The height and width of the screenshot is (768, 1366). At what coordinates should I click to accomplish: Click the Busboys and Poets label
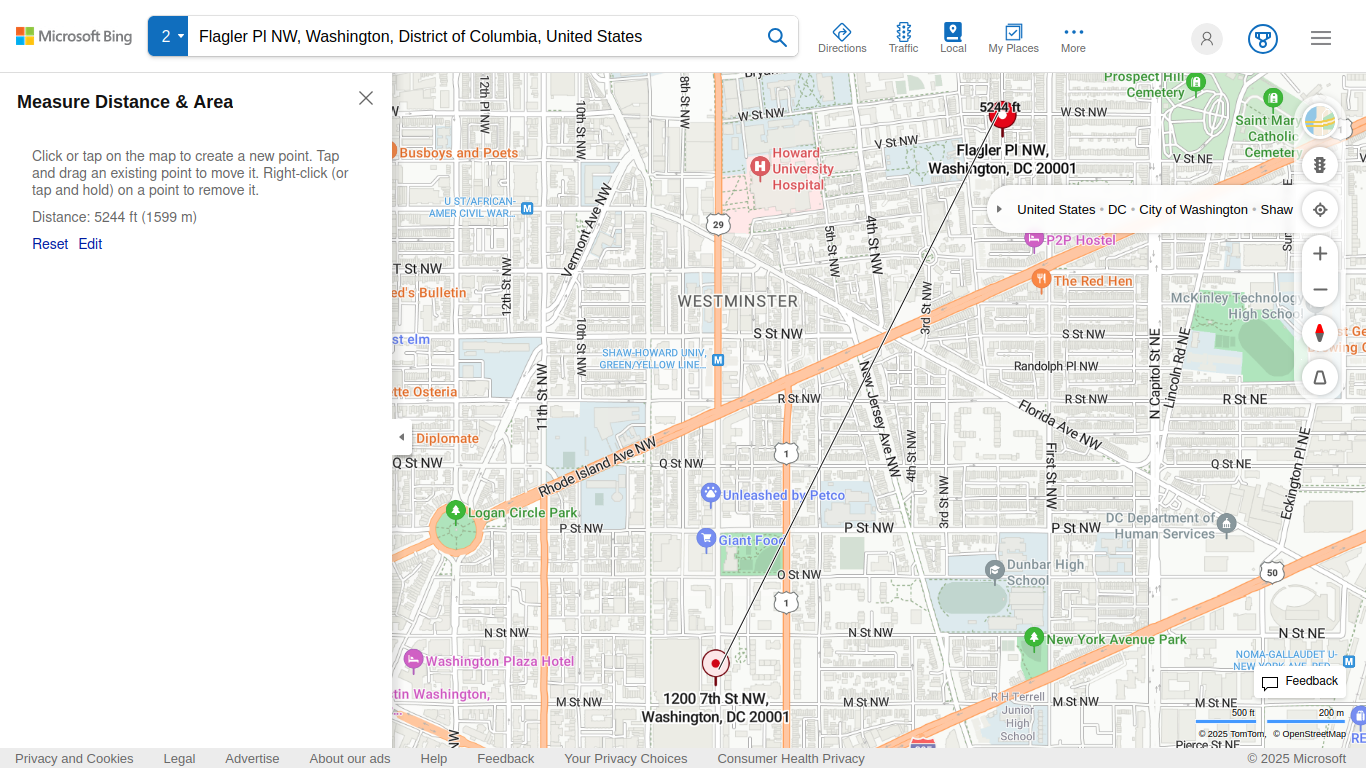(459, 153)
